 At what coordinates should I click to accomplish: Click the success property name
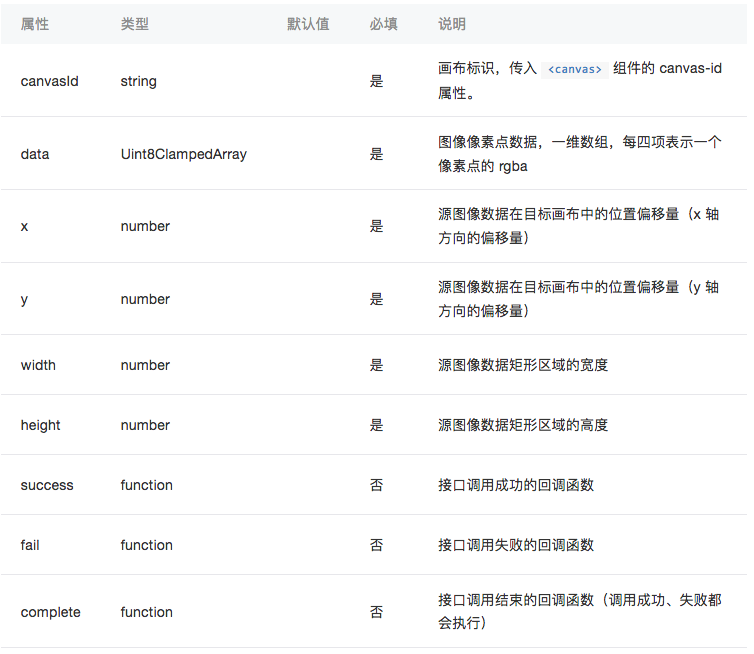pos(47,485)
